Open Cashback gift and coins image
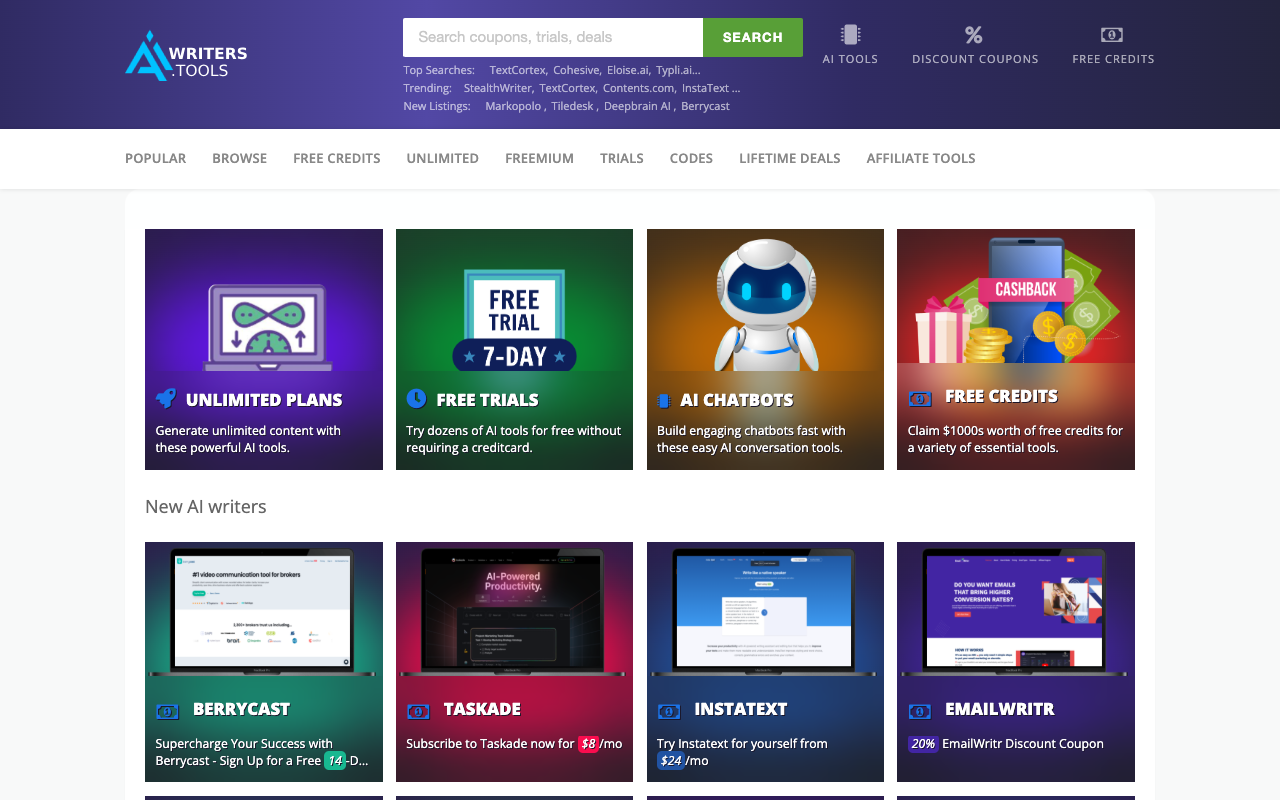This screenshot has width=1280, height=800. click(1016, 298)
